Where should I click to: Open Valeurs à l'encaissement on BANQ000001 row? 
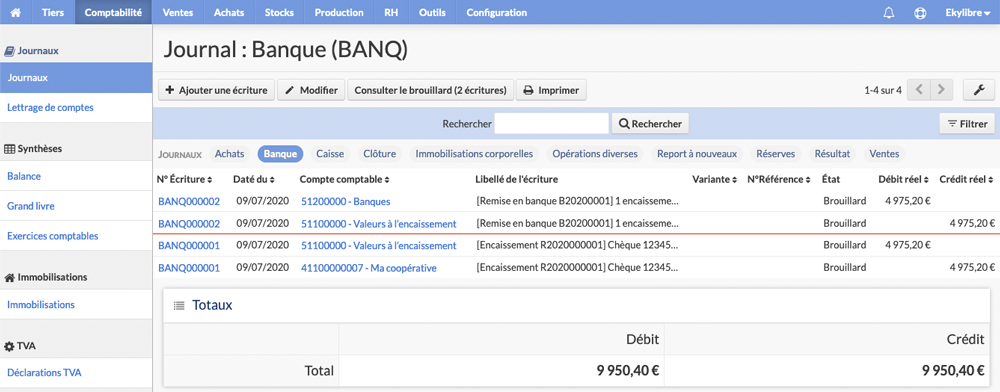click(x=379, y=246)
